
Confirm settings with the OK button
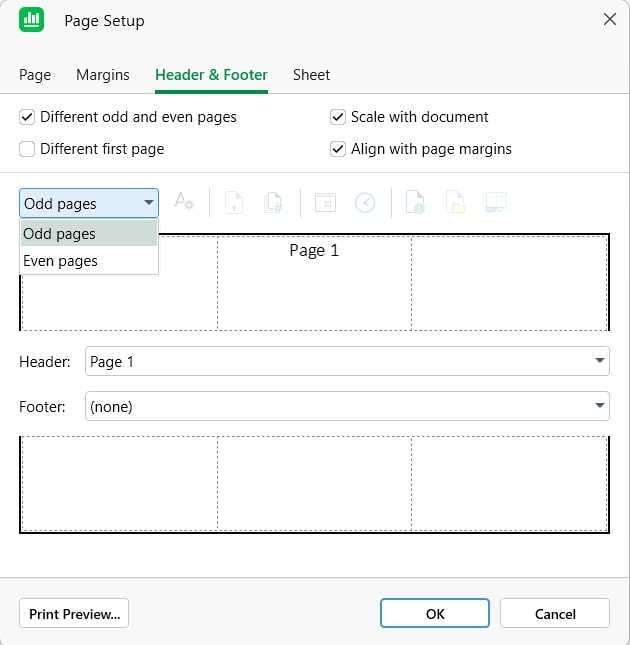click(435, 614)
